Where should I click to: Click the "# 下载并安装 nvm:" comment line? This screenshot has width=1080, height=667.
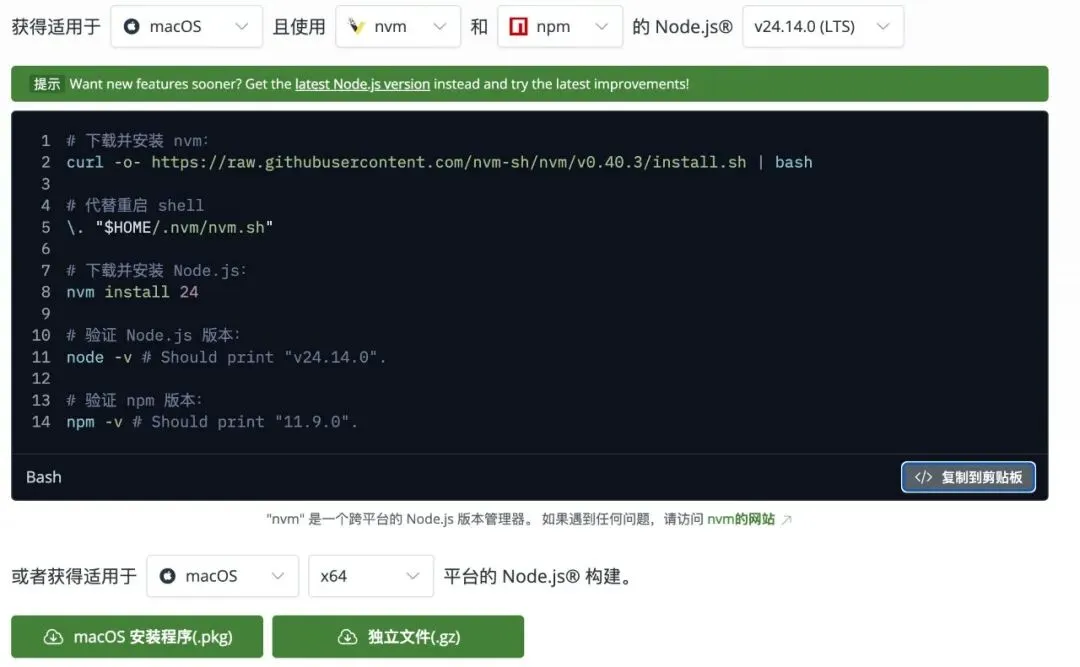coord(137,141)
